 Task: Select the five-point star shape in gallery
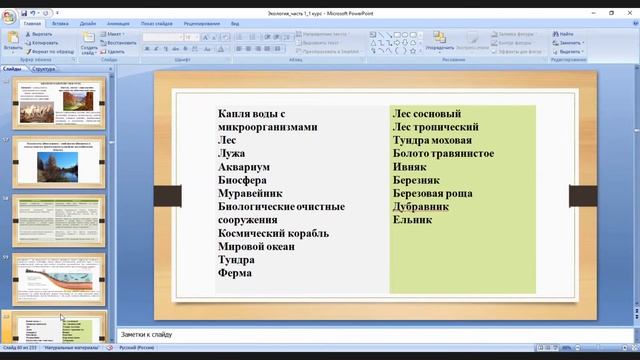[413, 51]
